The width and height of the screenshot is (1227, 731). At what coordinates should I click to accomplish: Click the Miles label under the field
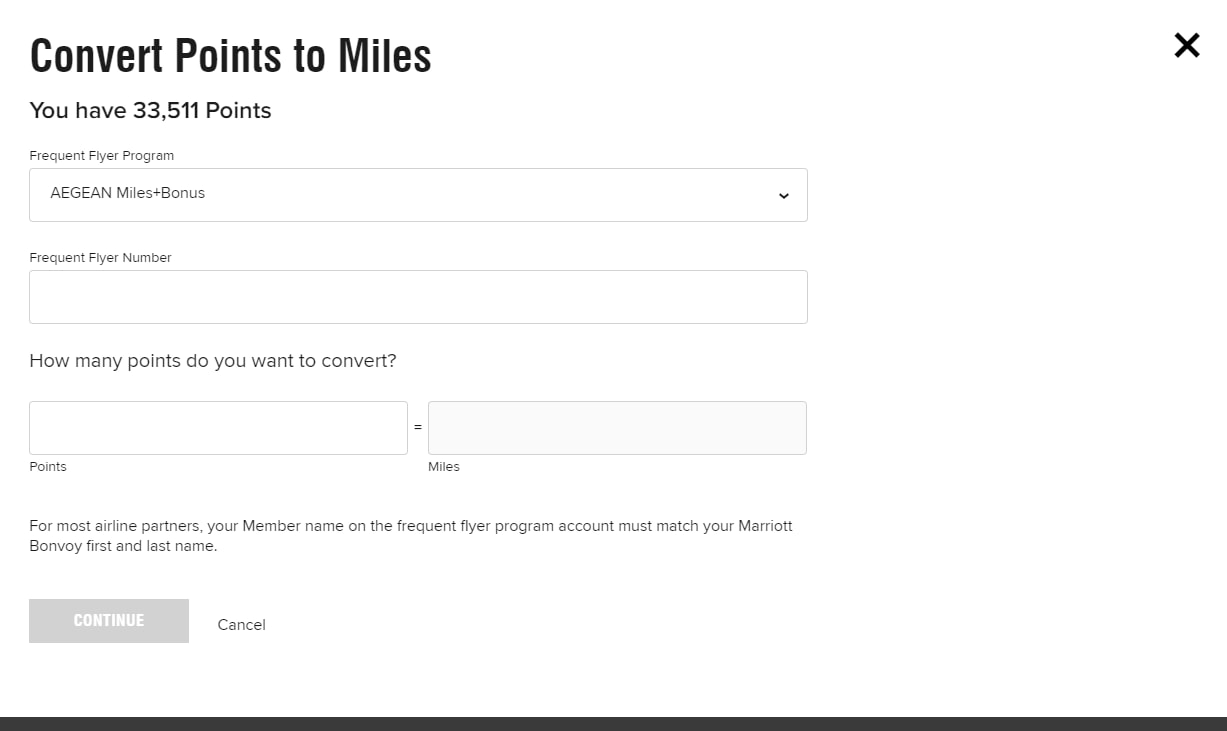(444, 467)
